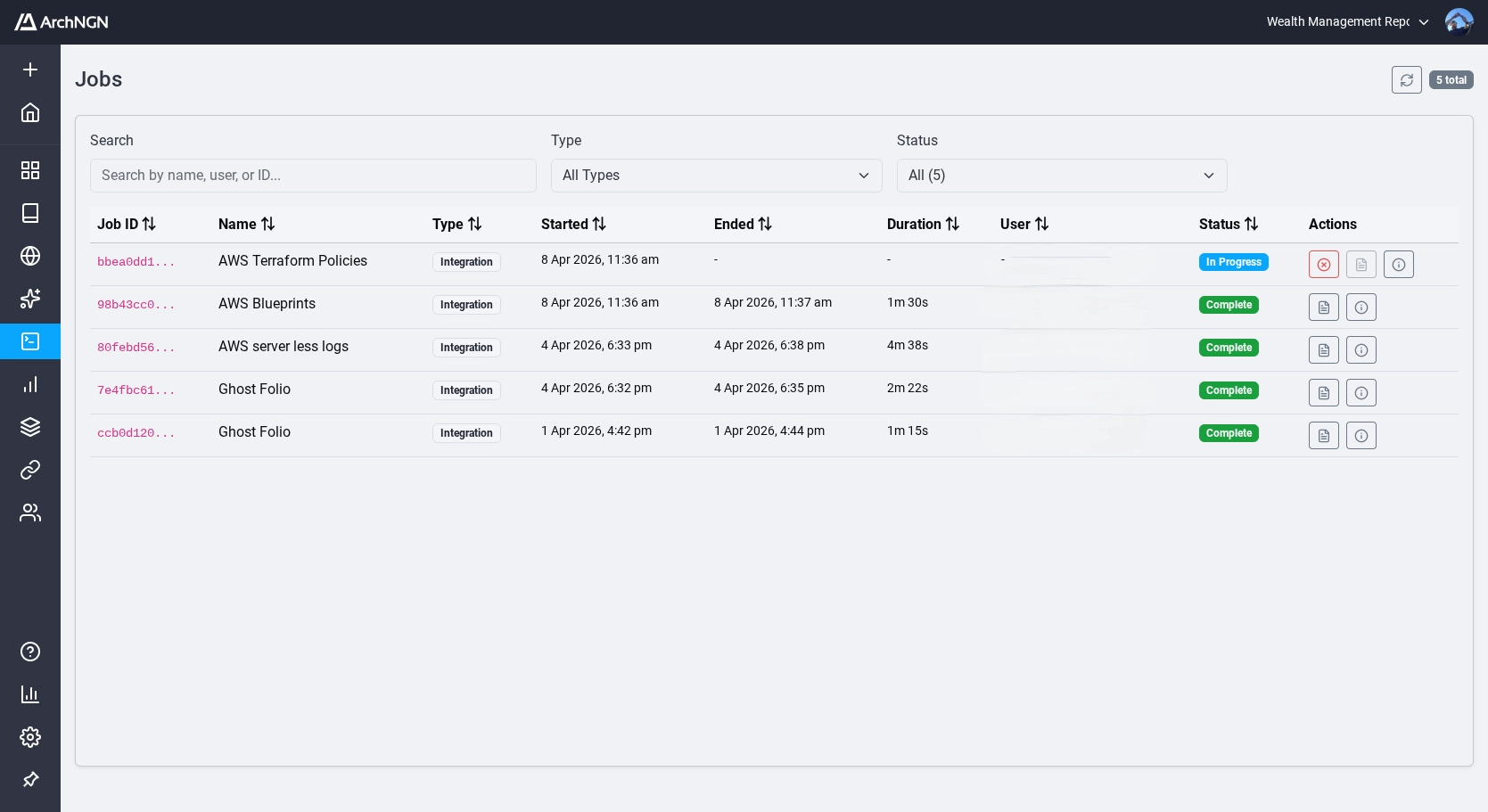Click the plus icon to create something new
1488x812 pixels.
pos(30,70)
